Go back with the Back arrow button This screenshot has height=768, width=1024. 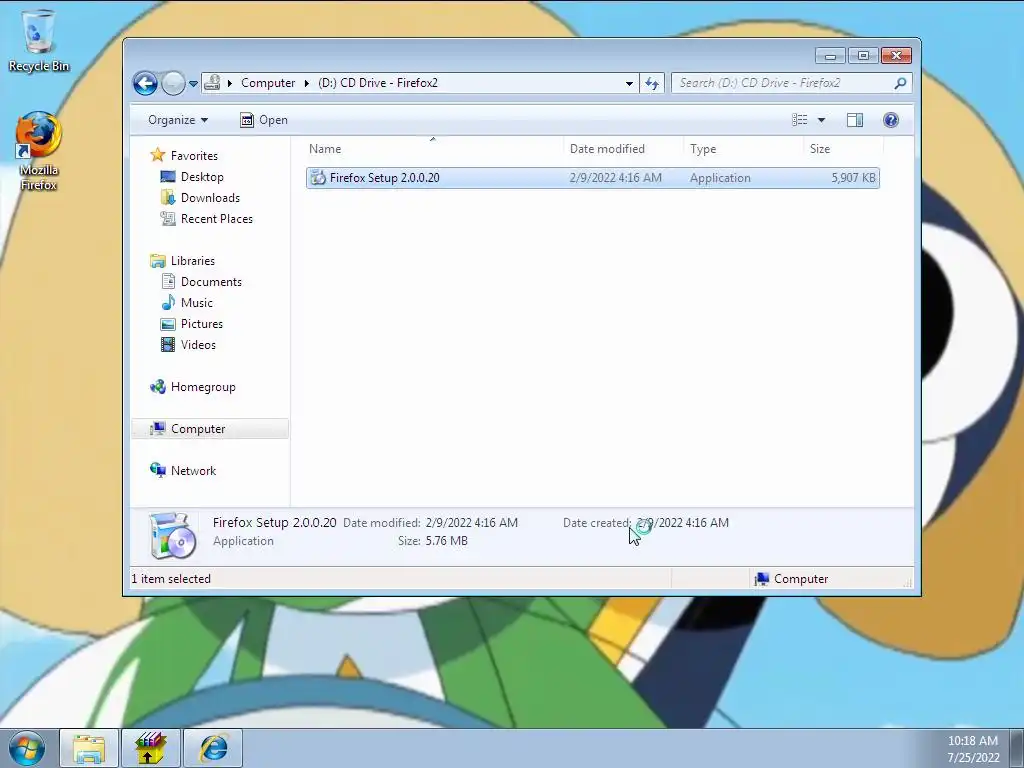(x=145, y=83)
